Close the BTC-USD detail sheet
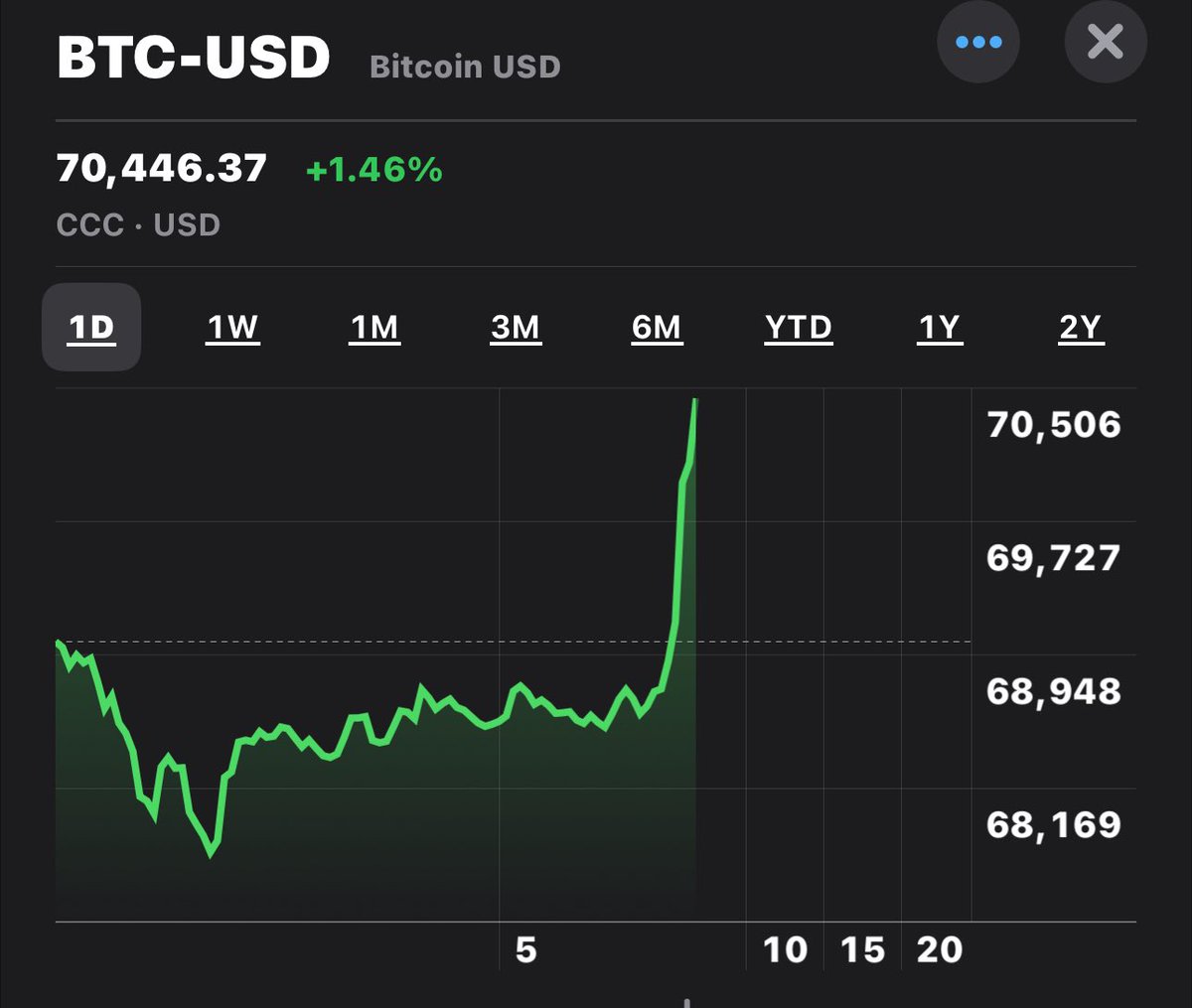This screenshot has height=1008, width=1192. 1106,42
